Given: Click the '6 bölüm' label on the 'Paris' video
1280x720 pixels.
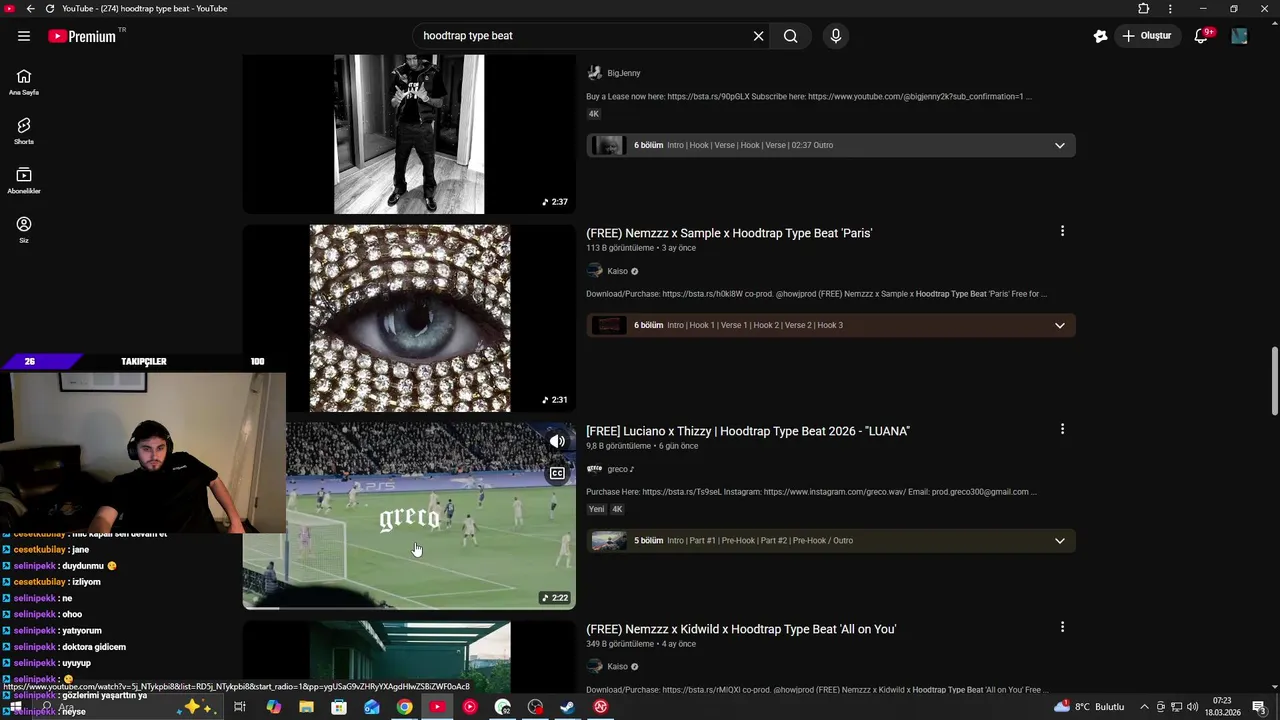Looking at the screenshot, I should point(648,325).
